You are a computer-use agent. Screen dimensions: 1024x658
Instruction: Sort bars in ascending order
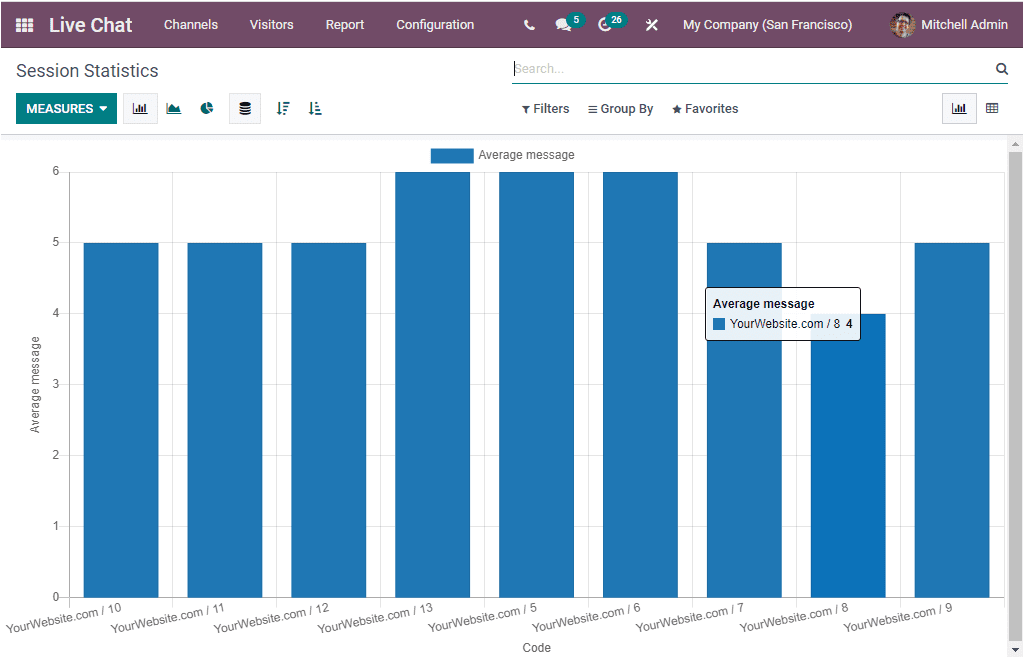(x=315, y=108)
